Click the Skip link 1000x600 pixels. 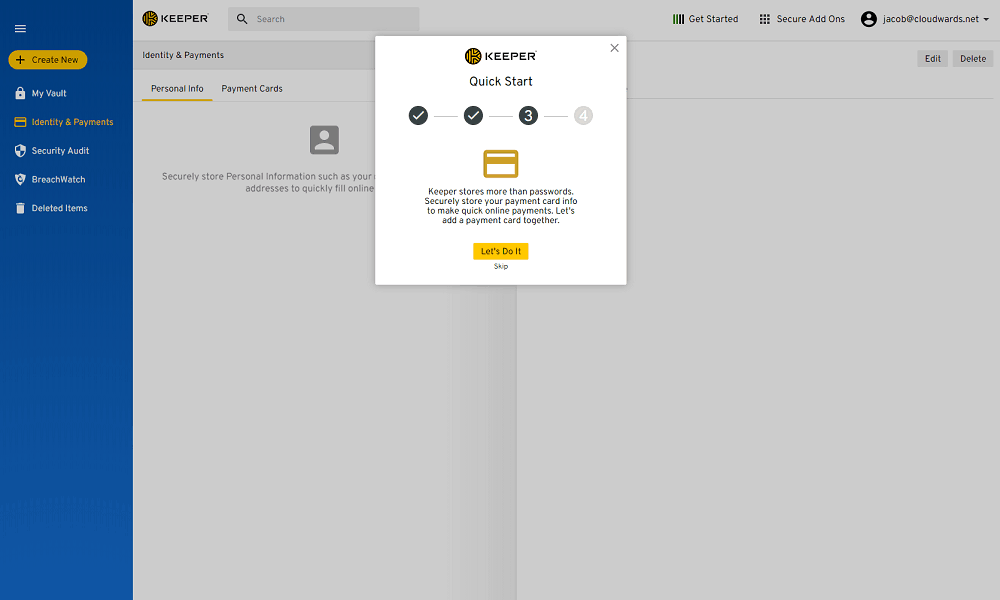point(501,267)
